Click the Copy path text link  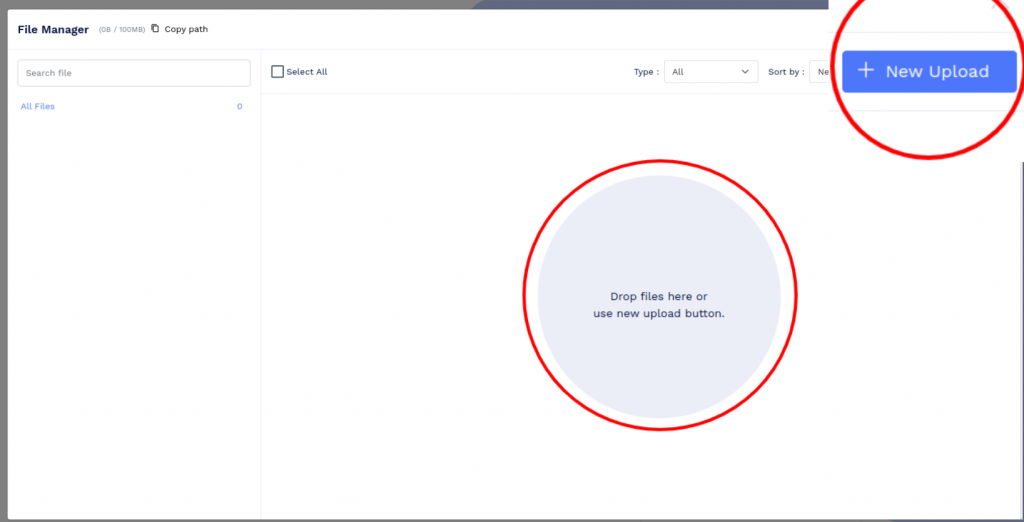pos(186,29)
